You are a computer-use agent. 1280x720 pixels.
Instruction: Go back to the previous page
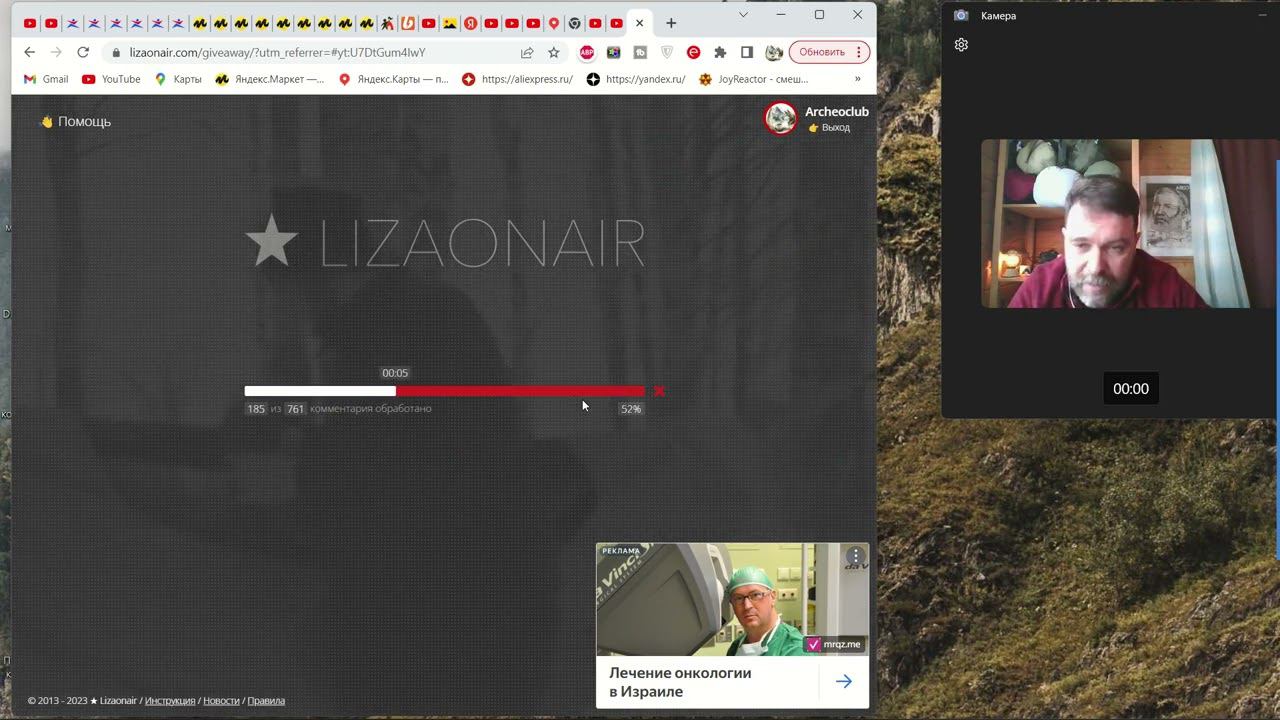click(30, 52)
